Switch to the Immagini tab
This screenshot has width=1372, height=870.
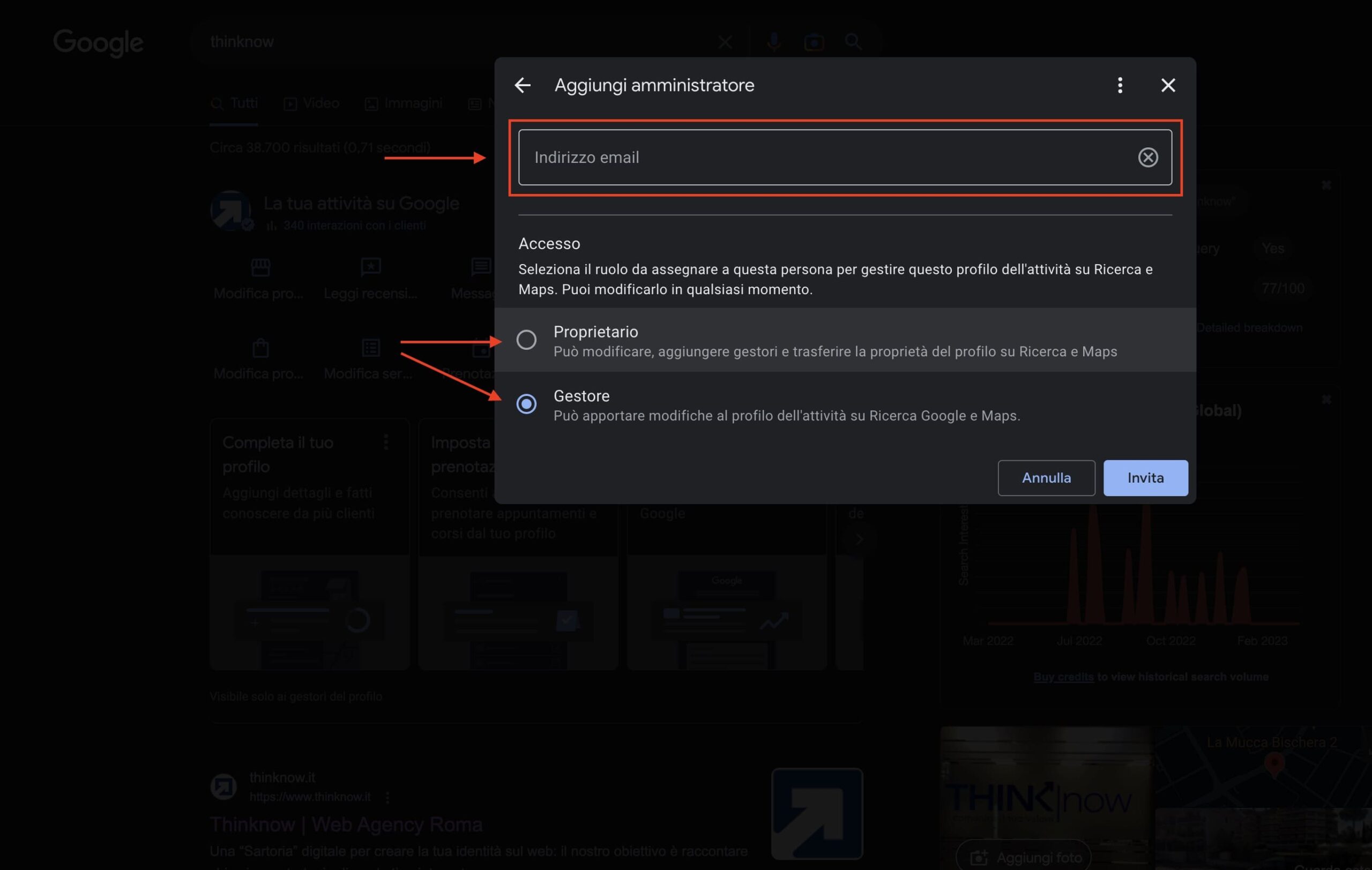404,103
